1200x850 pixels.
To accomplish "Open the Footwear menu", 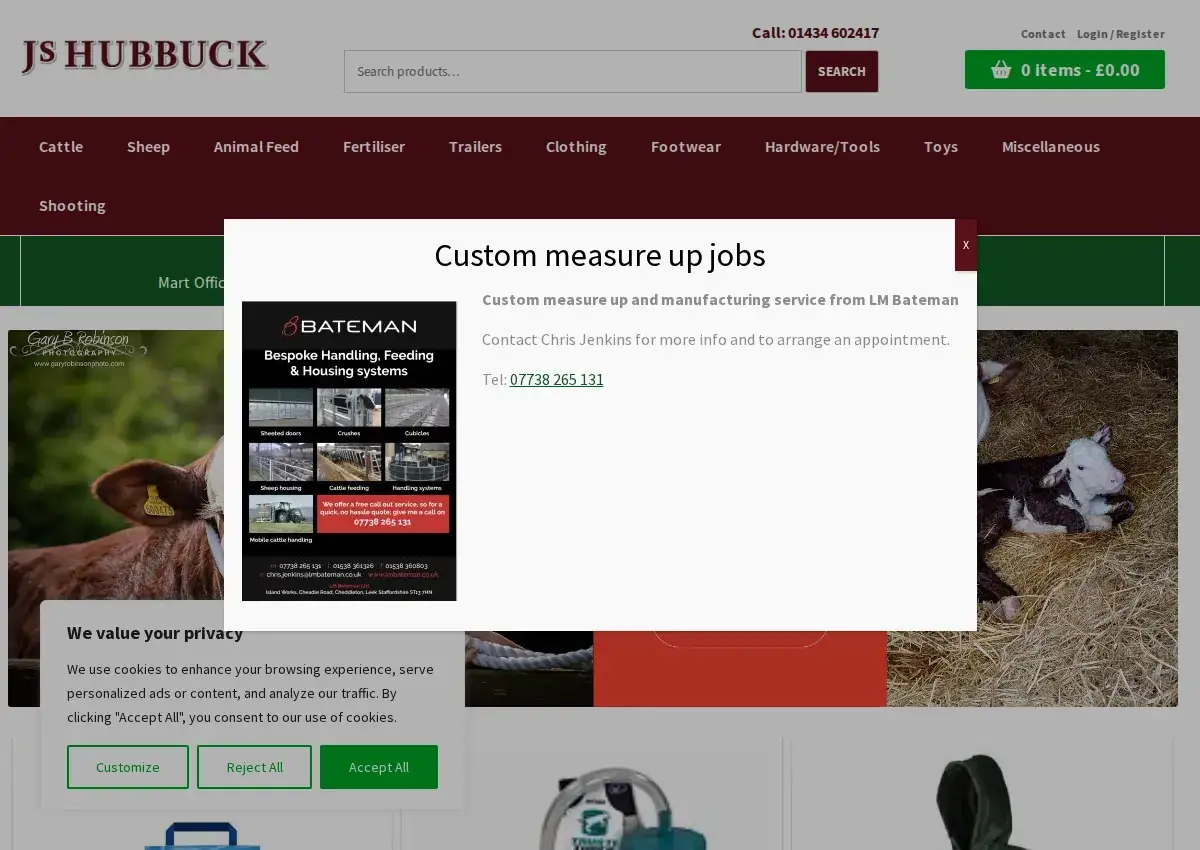I will 686,147.
